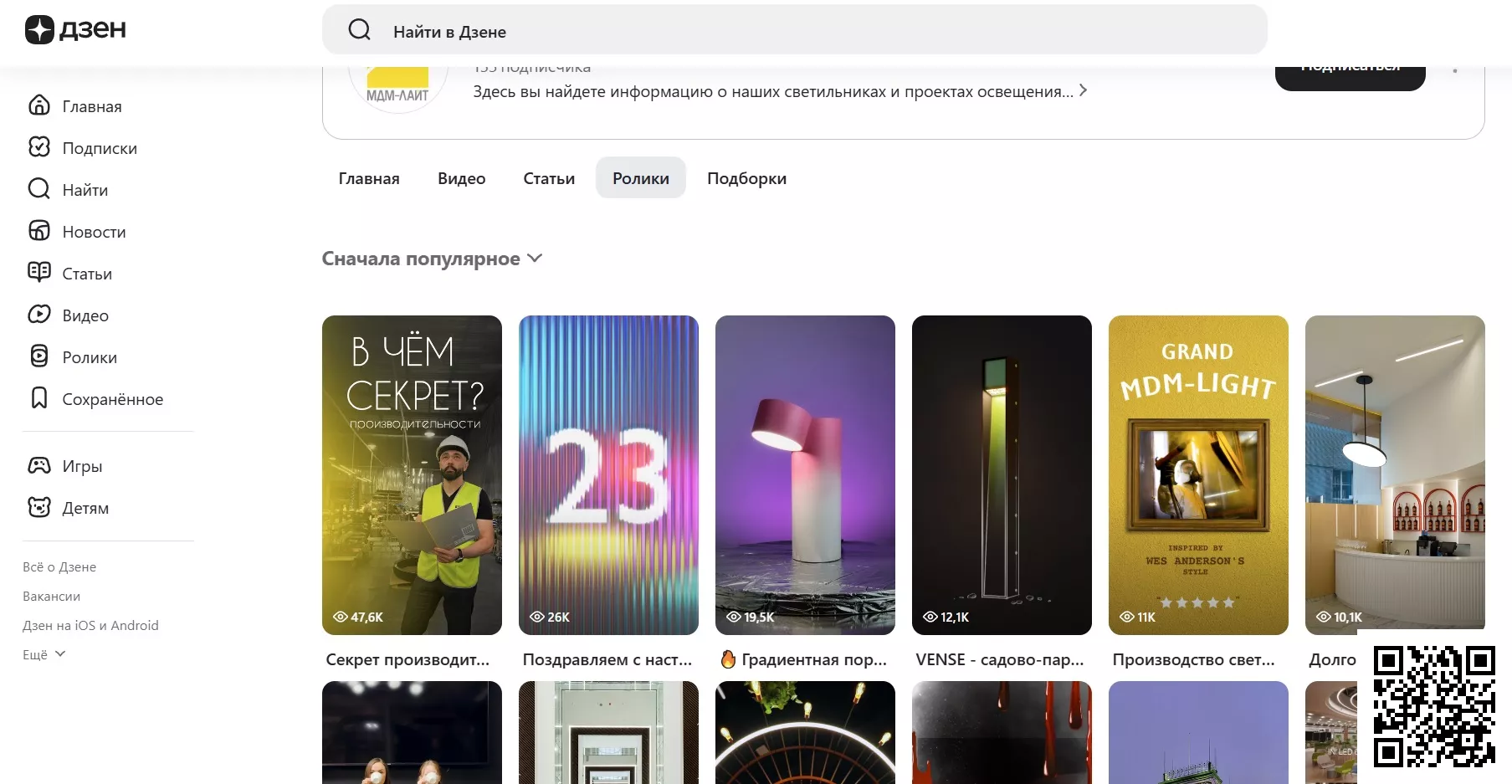Open the rainbow 23 video thumbnail
1512x784 pixels.
click(x=608, y=474)
